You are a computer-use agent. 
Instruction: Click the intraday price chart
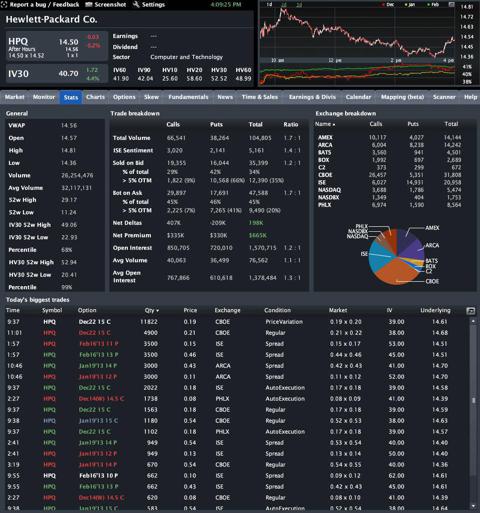pyautogui.click(x=357, y=33)
